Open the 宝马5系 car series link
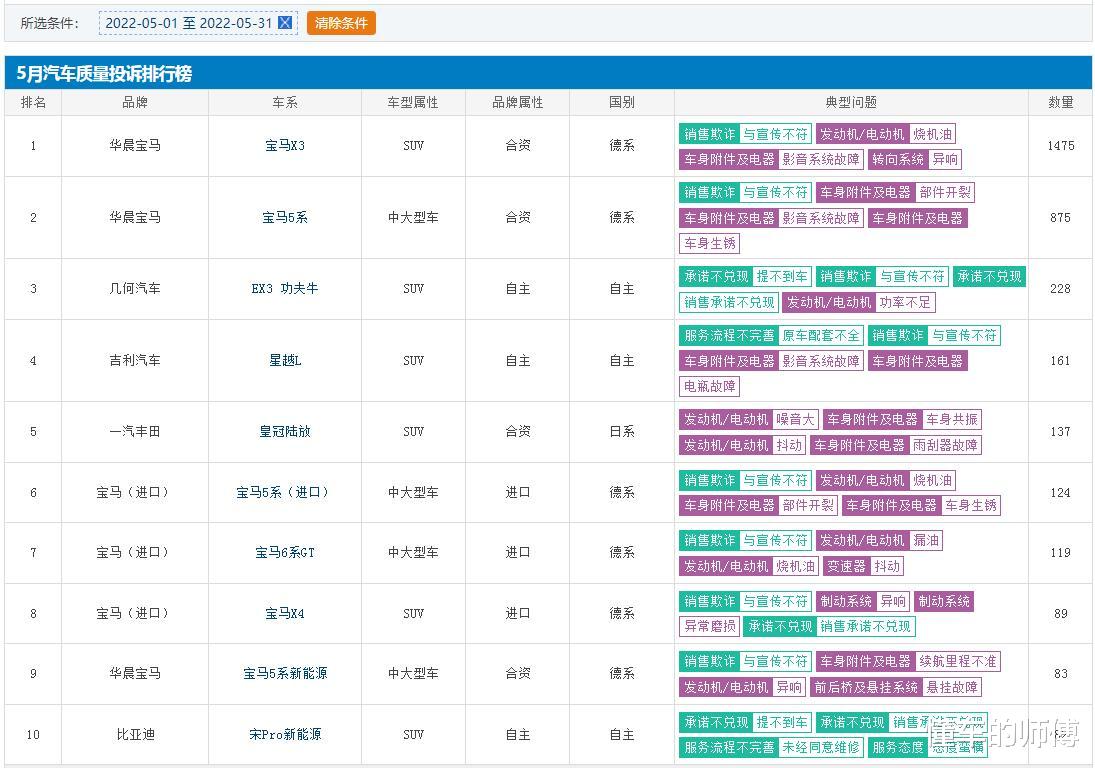 (285, 218)
